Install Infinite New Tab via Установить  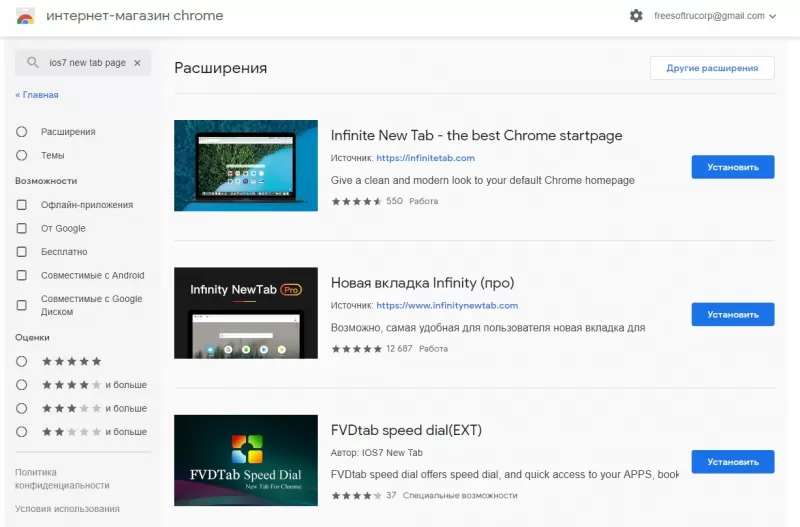pyautogui.click(x=733, y=167)
